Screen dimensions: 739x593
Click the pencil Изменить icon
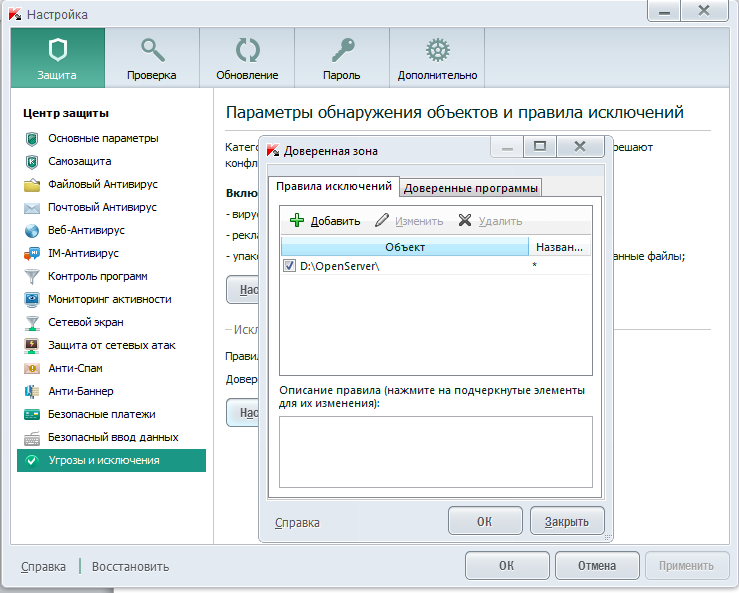click(x=382, y=220)
